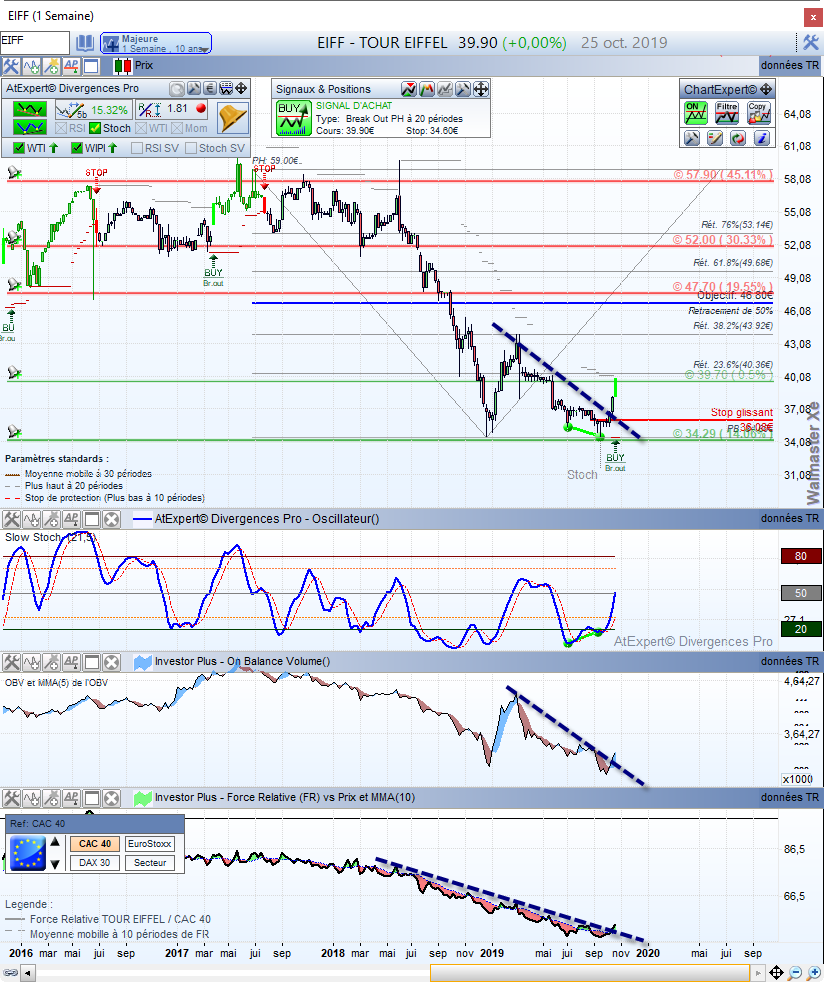Click données TR label on price chart
The height and width of the screenshot is (982, 824).
pyautogui.click(x=790, y=65)
